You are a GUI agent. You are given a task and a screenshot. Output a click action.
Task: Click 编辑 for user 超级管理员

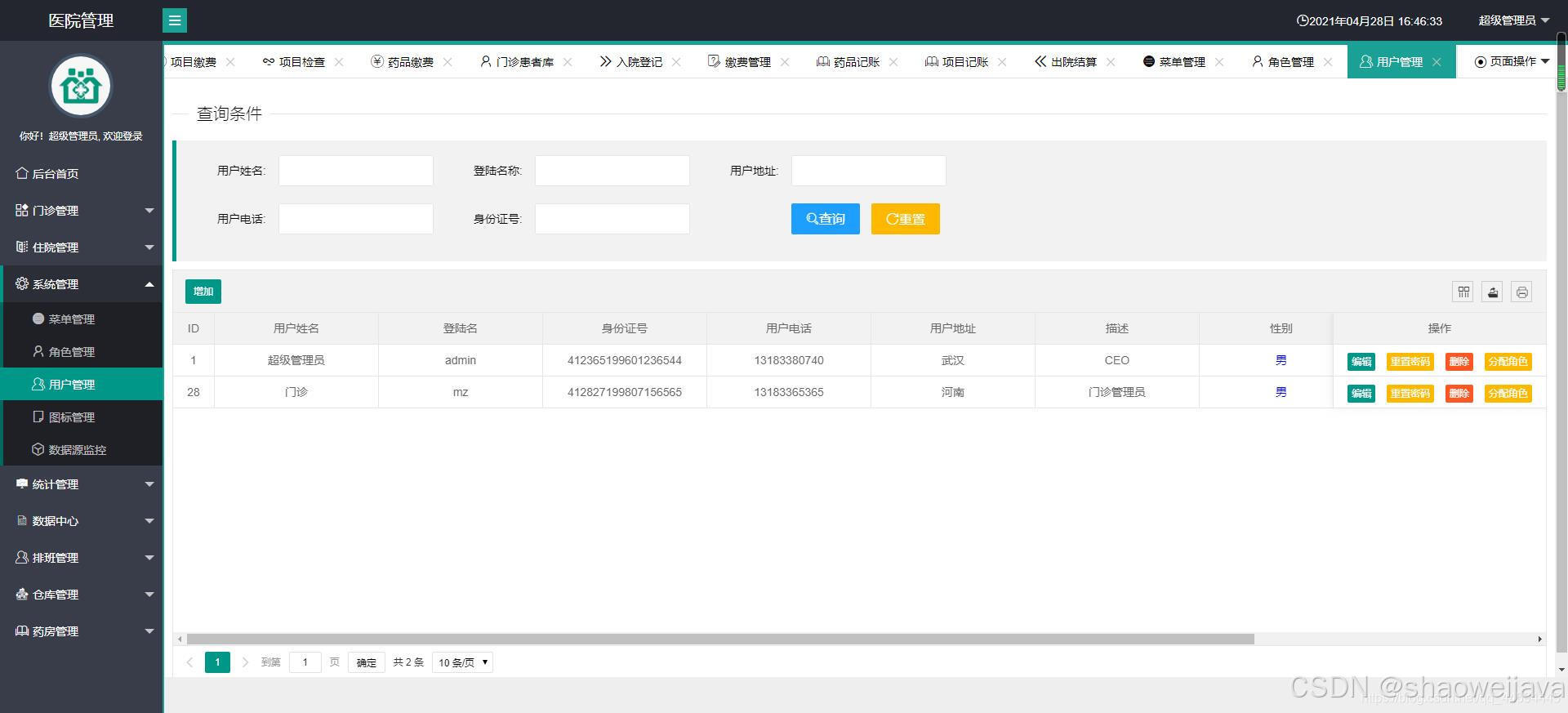[1361, 361]
